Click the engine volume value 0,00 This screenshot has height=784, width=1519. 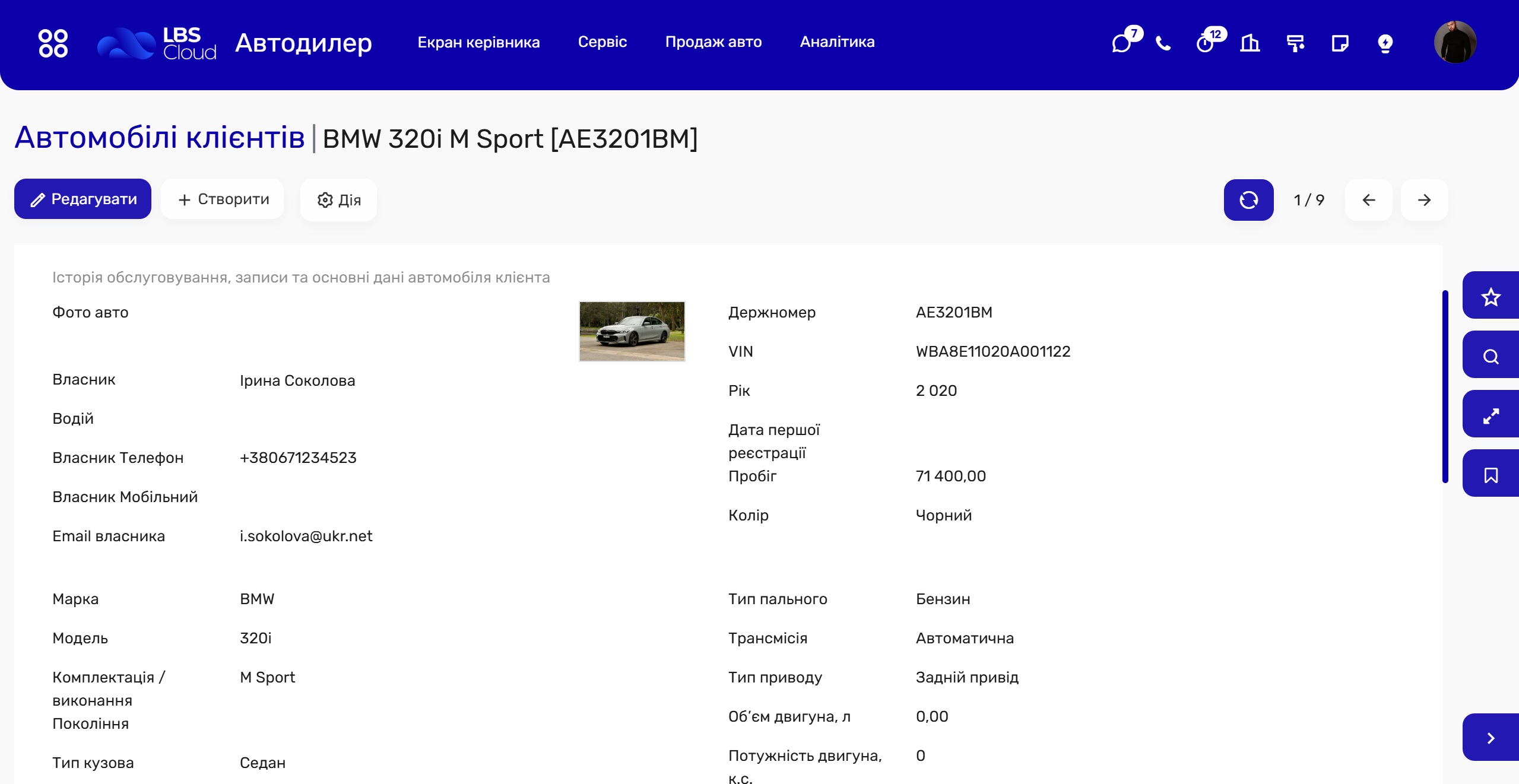(932, 716)
